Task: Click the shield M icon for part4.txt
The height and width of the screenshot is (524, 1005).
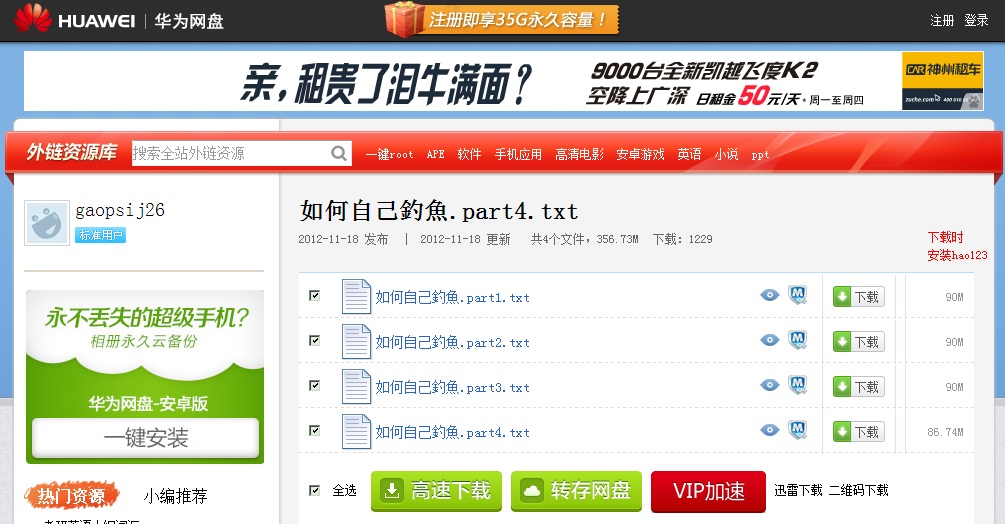Action: point(797,429)
